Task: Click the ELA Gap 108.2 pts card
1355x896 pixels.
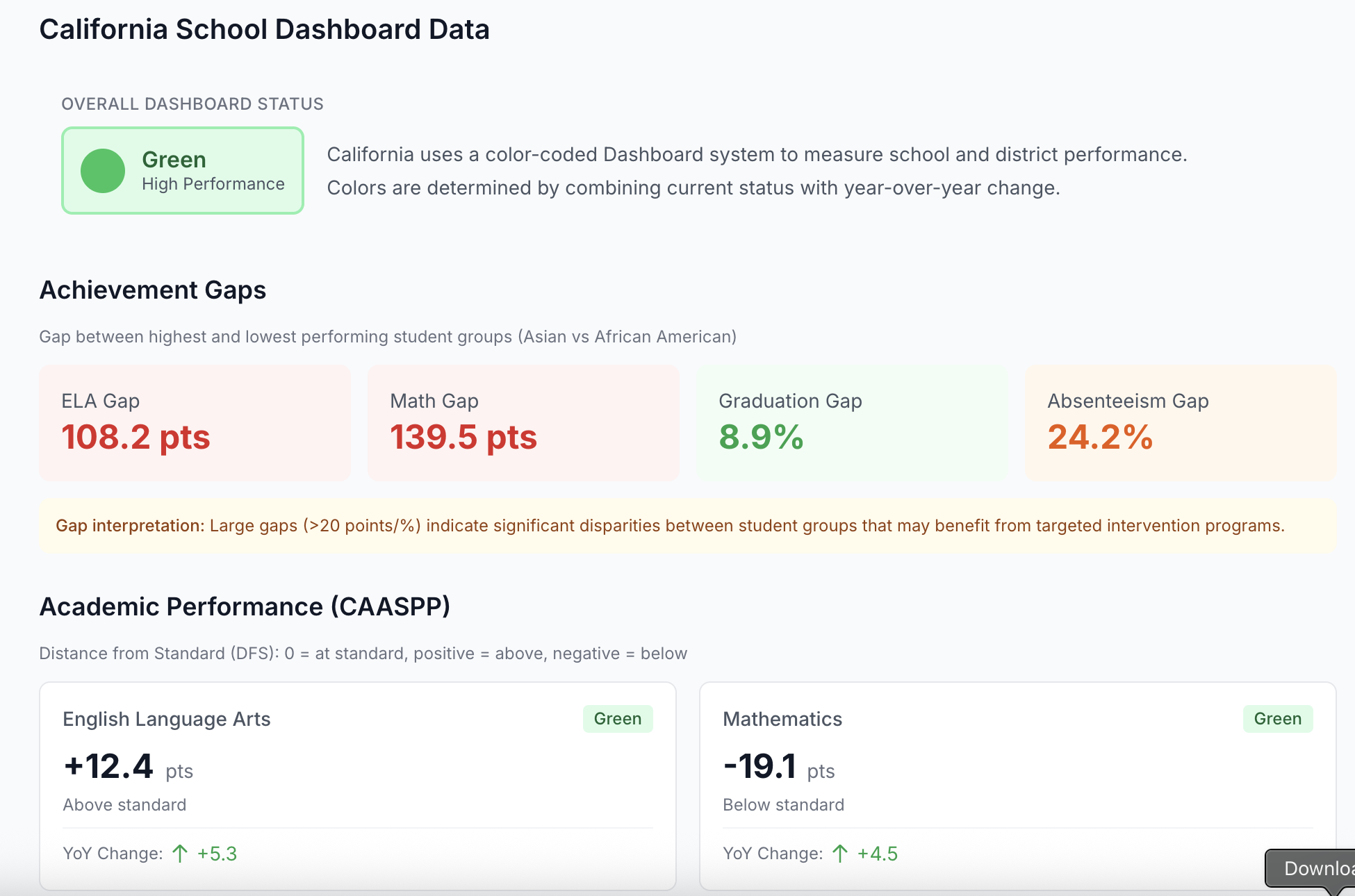Action: (195, 423)
